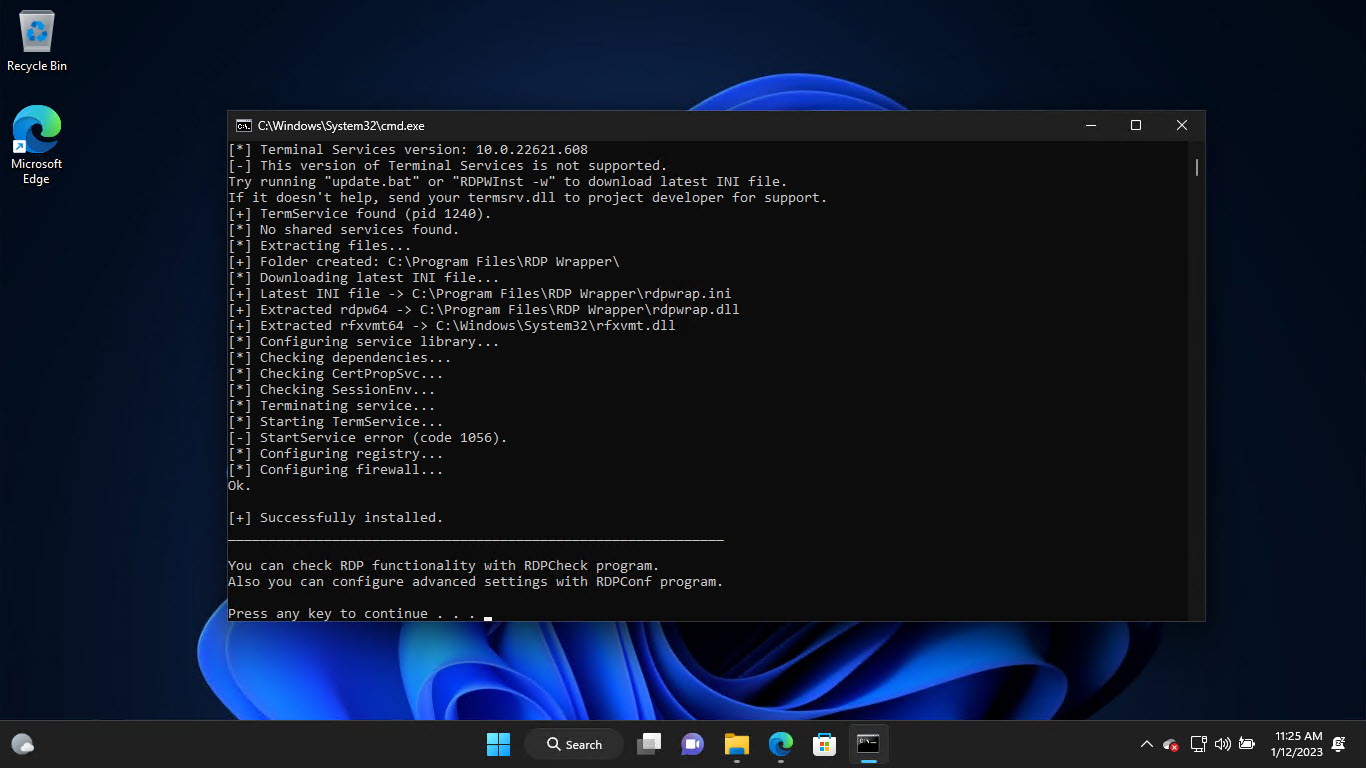Open network settings from the tray
This screenshot has width=1366, height=768.
click(1198, 744)
